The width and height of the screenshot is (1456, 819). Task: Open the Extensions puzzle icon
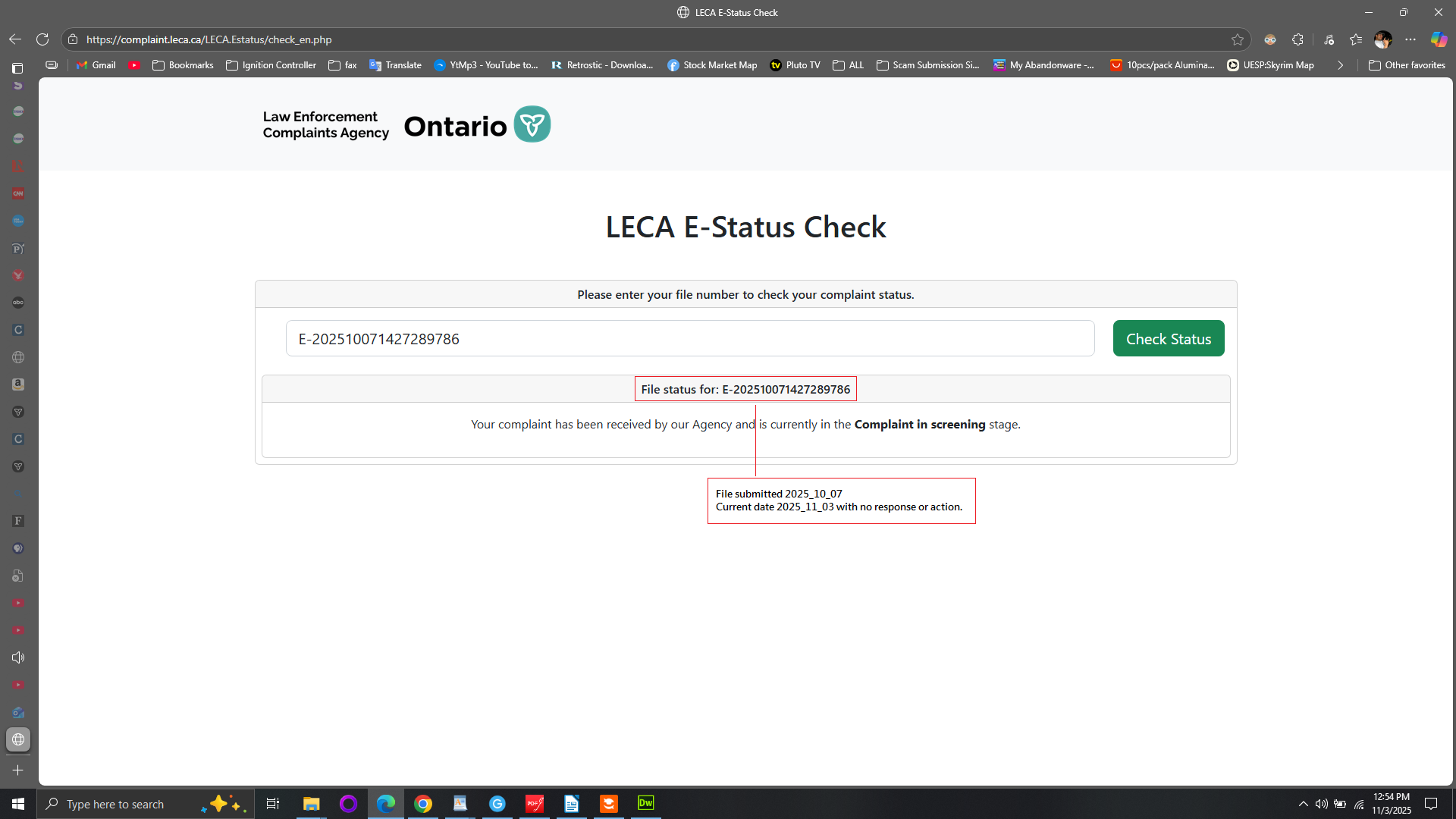[1298, 39]
